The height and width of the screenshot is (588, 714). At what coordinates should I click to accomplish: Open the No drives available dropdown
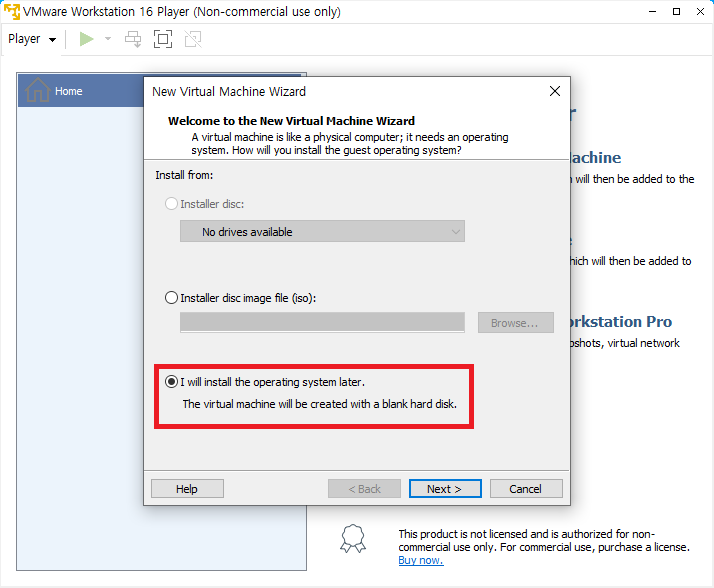[322, 231]
